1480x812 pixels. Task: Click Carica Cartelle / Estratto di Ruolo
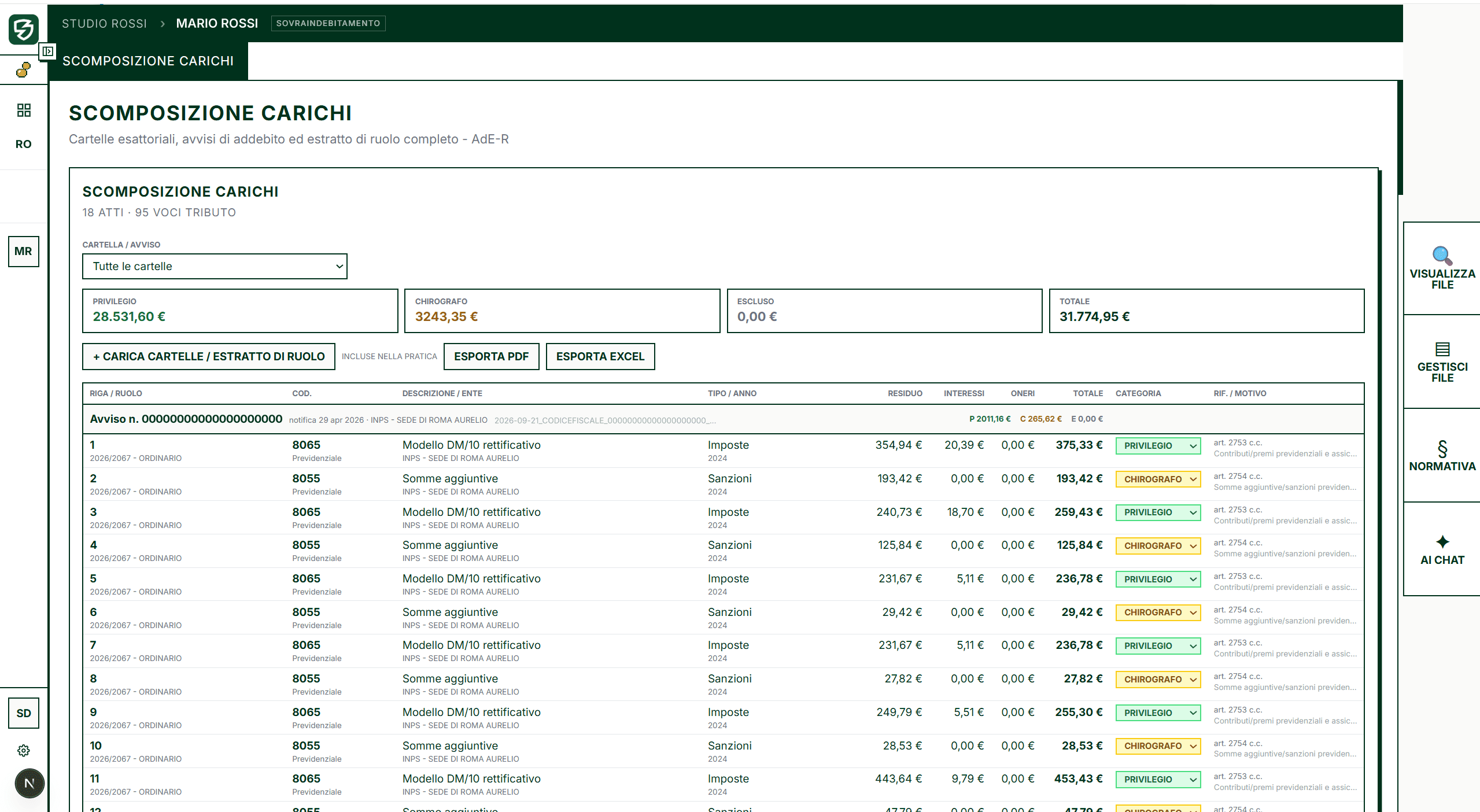pos(209,356)
